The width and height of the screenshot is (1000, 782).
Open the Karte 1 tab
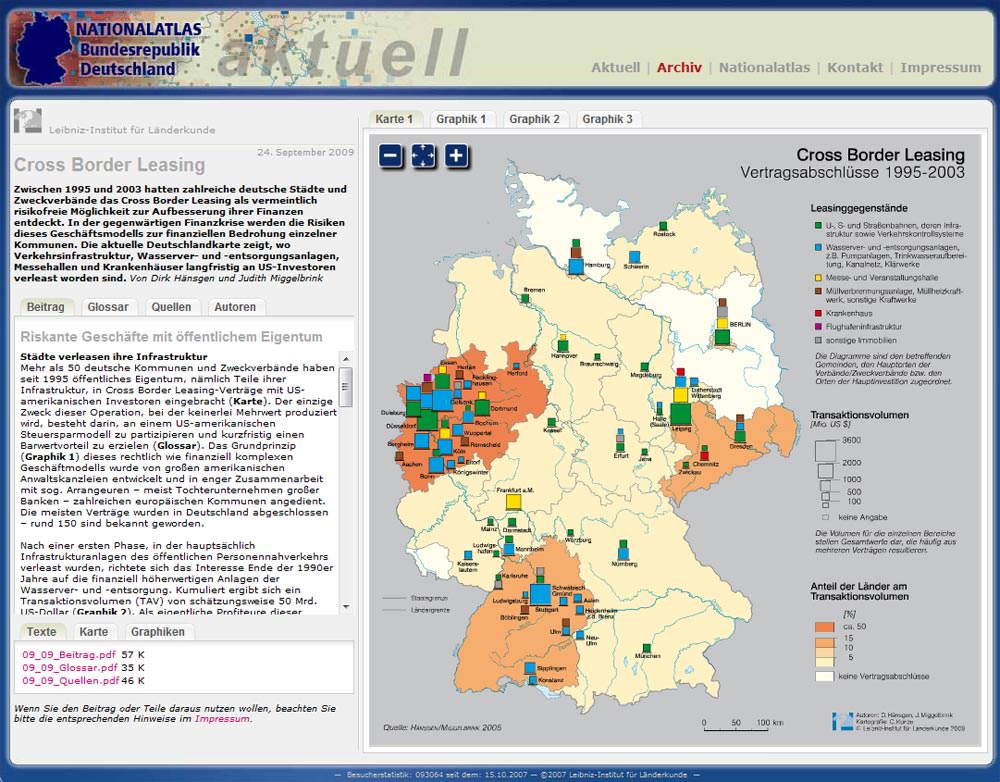point(394,119)
